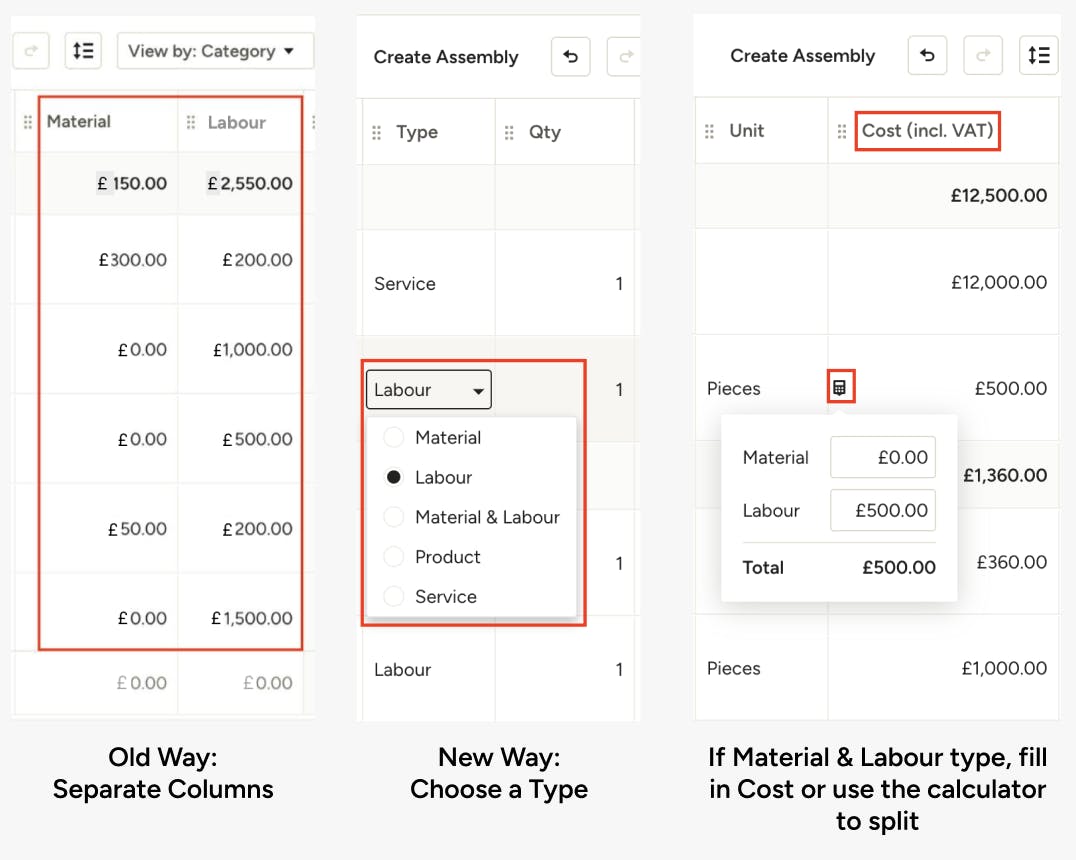Image resolution: width=1076 pixels, height=860 pixels.
Task: Click drag handle of Unit column
Action: tap(709, 131)
